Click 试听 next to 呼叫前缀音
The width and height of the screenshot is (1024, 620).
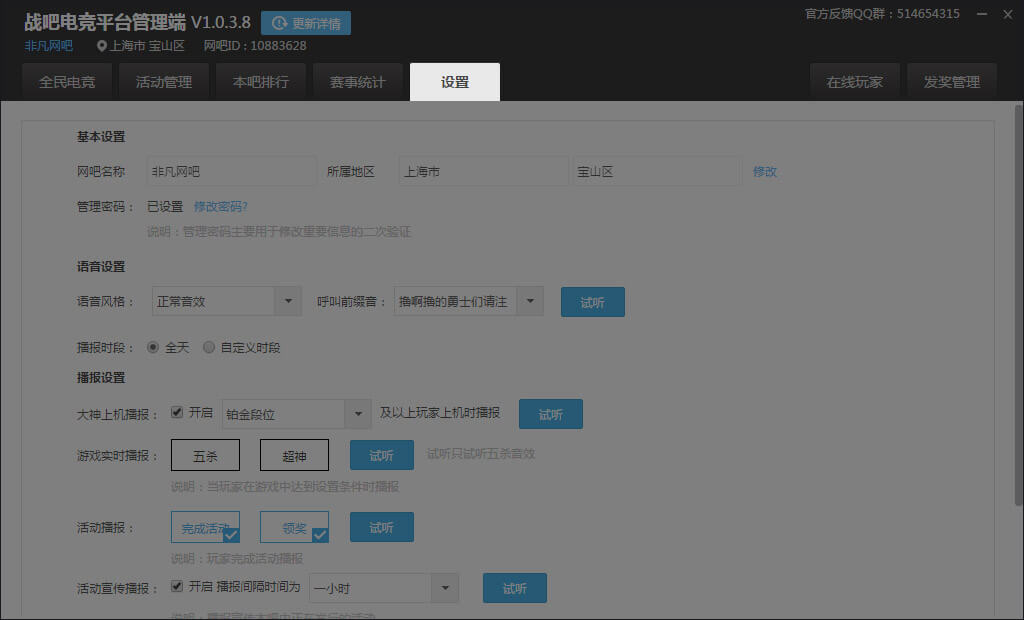coord(592,302)
